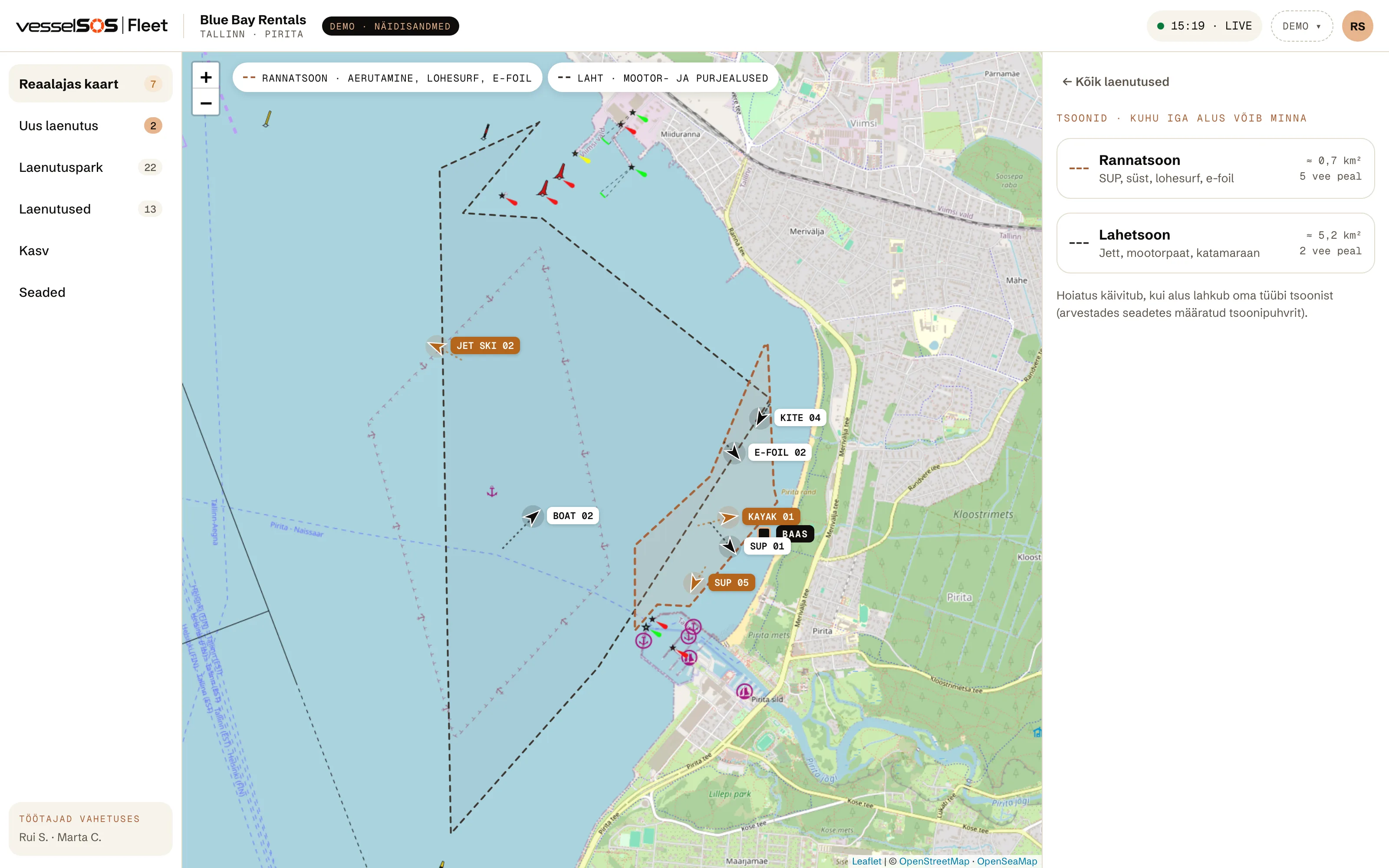1389x868 pixels.
Task: Click the KAYAK 01 vessel arrow marker
Action: click(x=728, y=517)
